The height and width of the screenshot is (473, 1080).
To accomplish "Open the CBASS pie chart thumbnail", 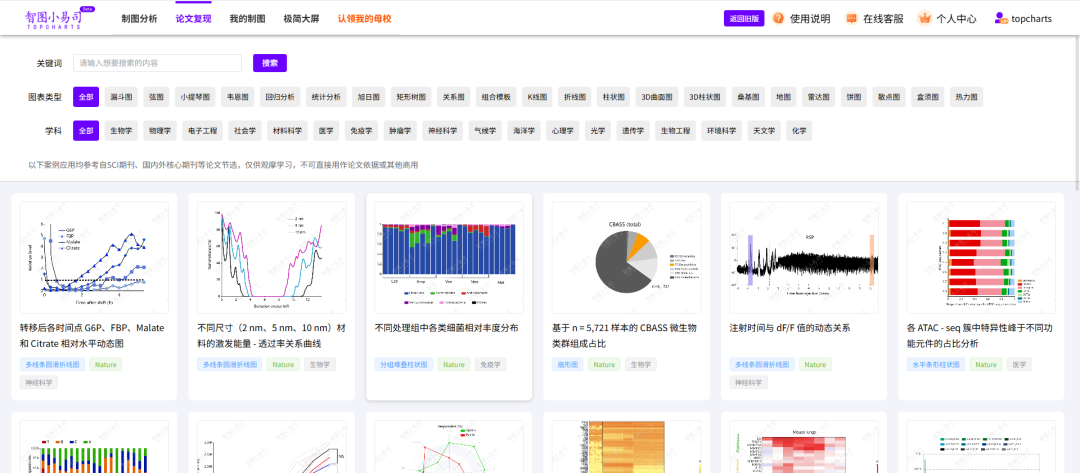I will (627, 257).
